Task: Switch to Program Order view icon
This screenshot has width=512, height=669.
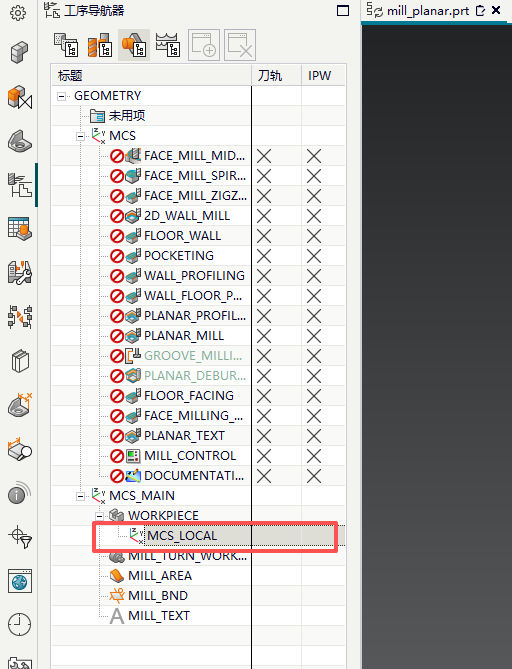Action: pos(65,45)
